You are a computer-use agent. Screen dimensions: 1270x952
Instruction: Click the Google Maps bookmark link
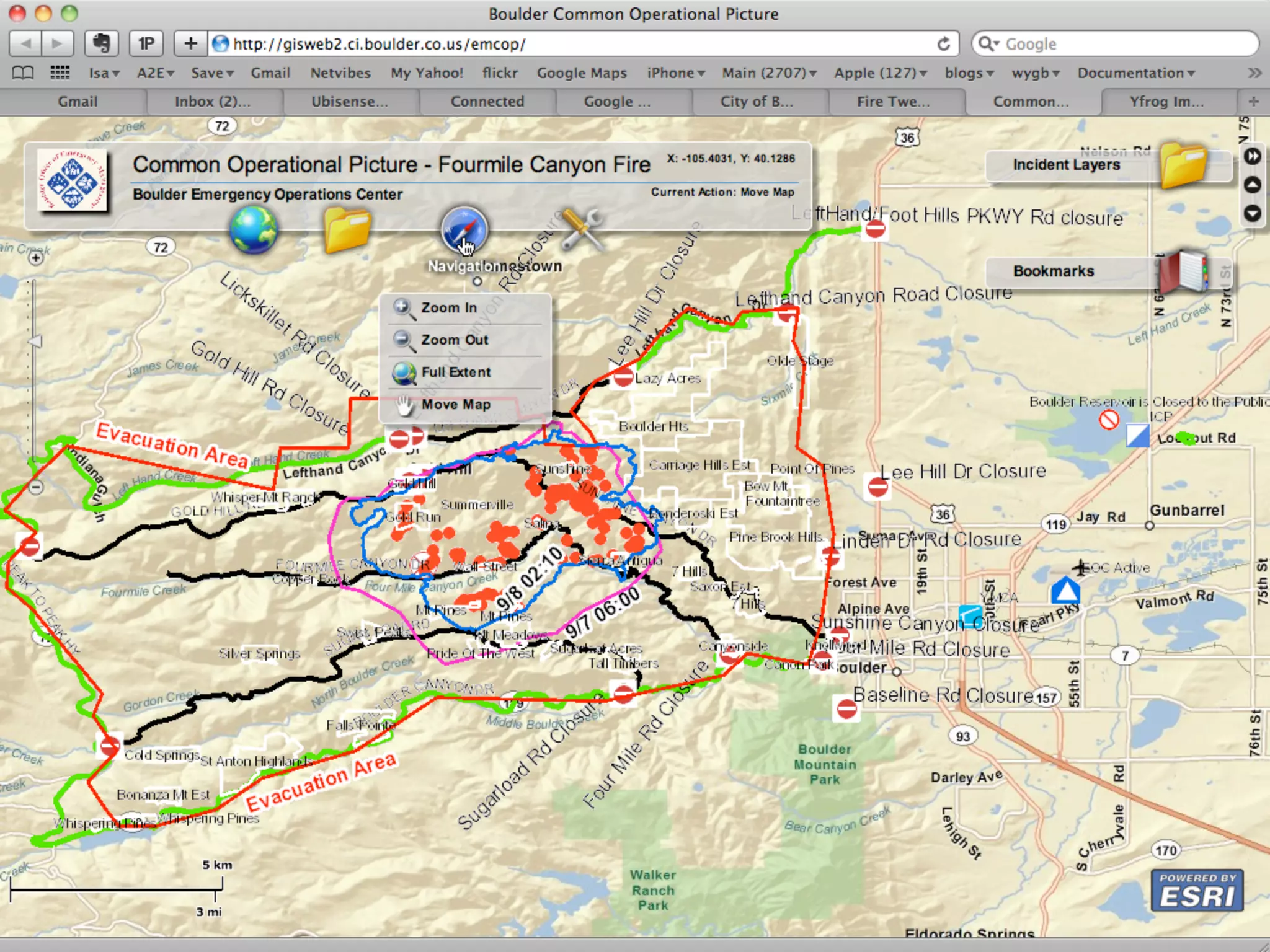582,73
